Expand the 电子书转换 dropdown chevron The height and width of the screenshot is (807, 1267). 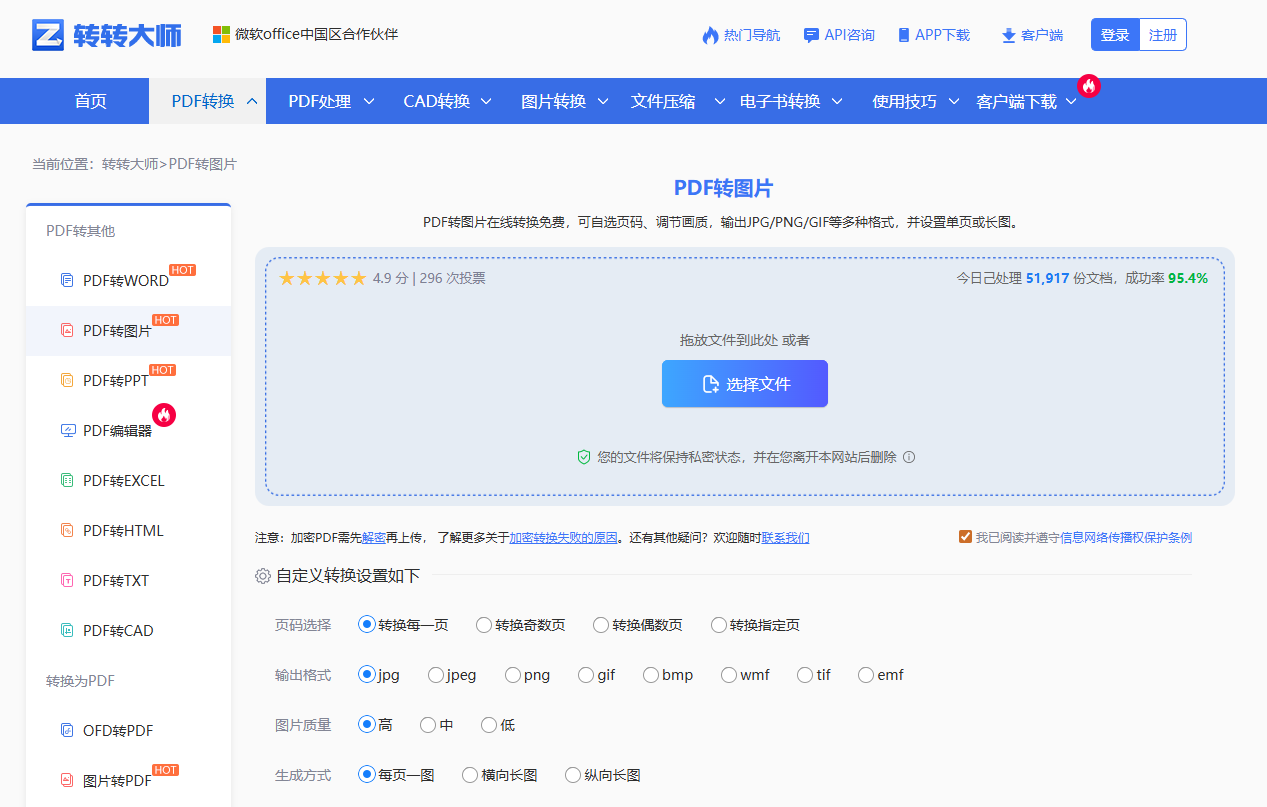point(837,101)
